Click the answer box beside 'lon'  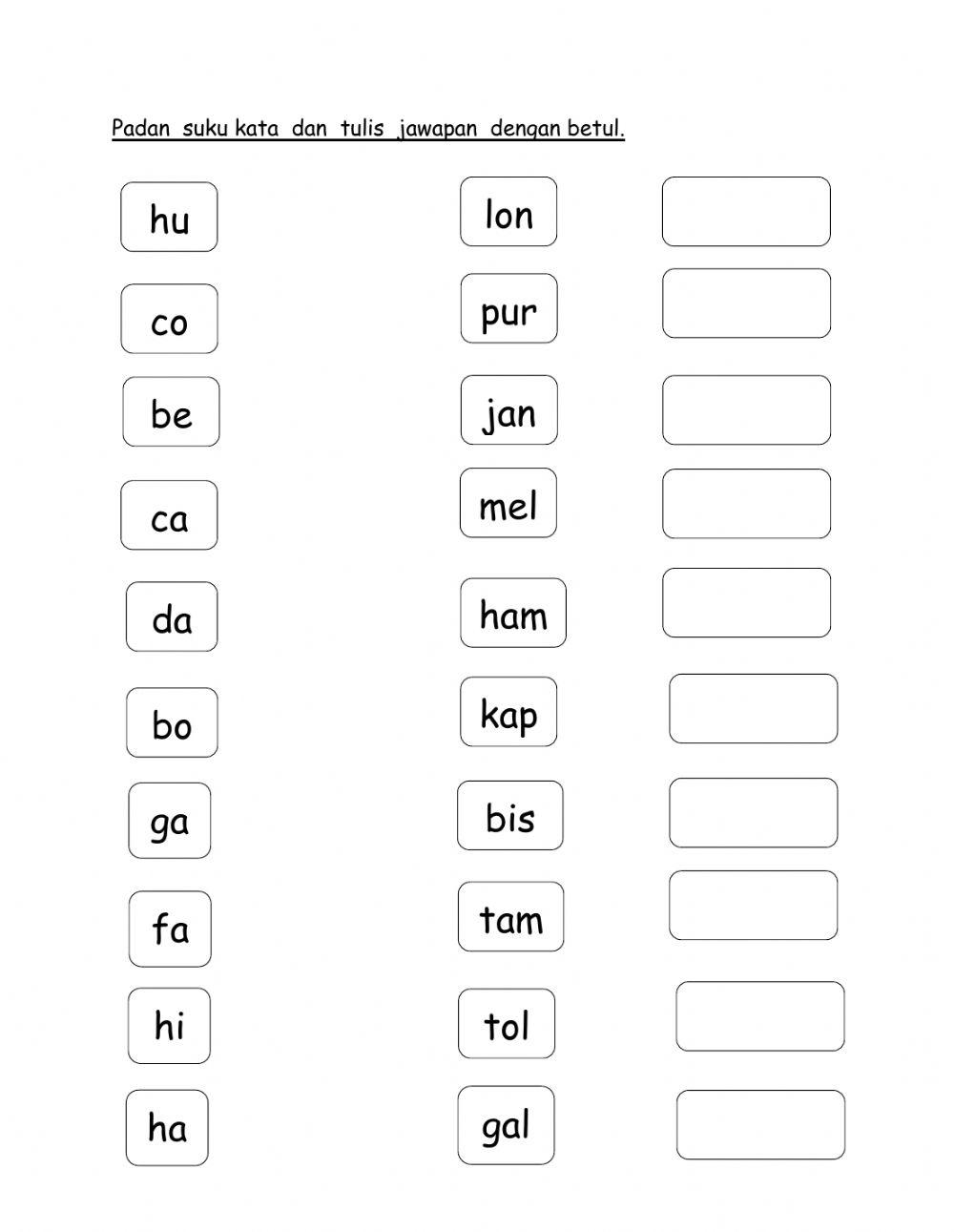coord(746,212)
